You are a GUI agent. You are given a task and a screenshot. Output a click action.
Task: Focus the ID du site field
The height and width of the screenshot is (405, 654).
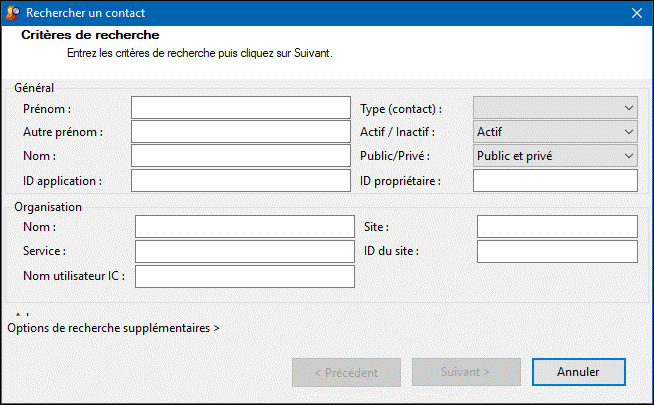[x=557, y=251]
